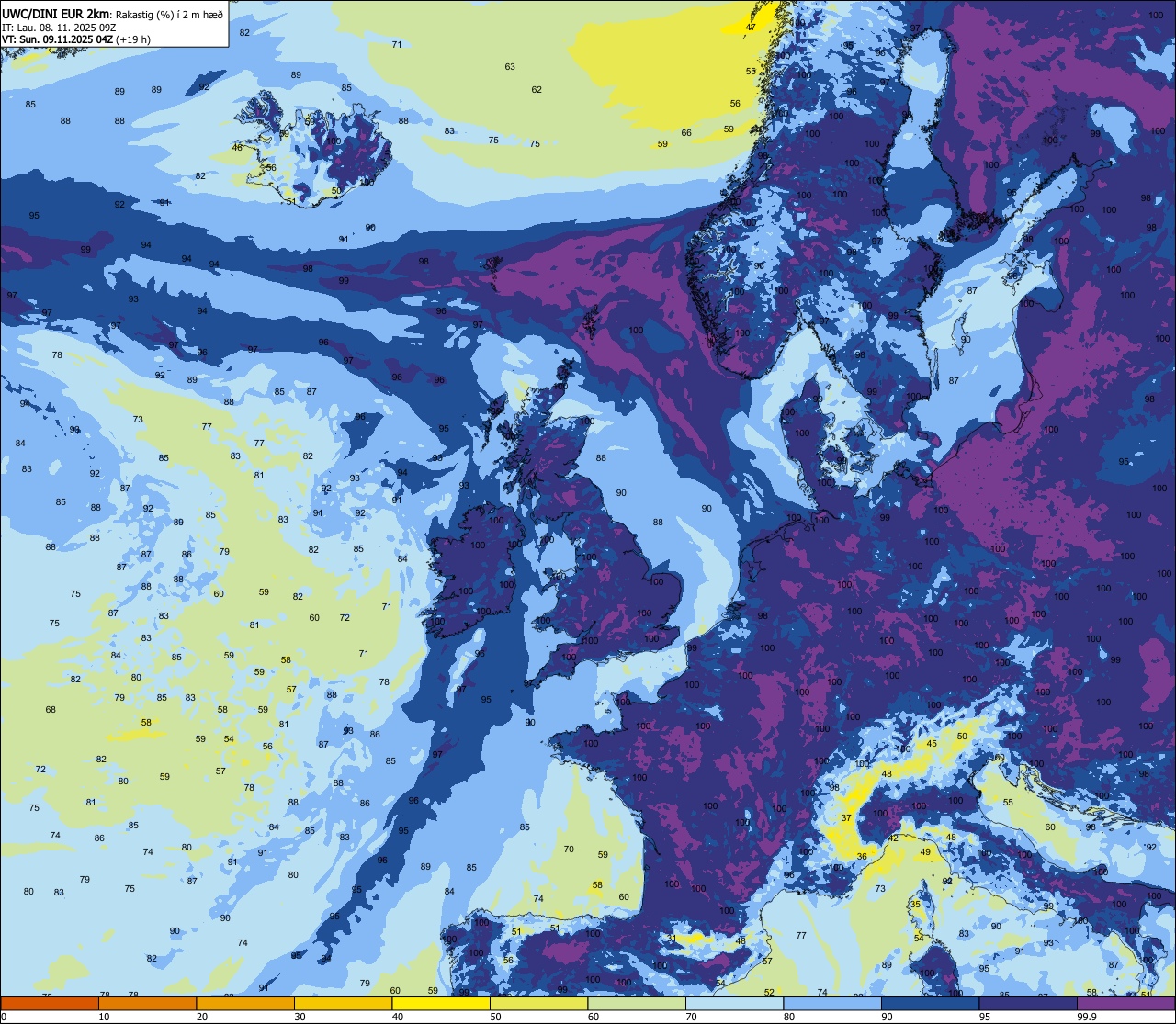Click the humidity value '47' on the map
The width and height of the screenshot is (1176, 1024).
pyautogui.click(x=751, y=27)
